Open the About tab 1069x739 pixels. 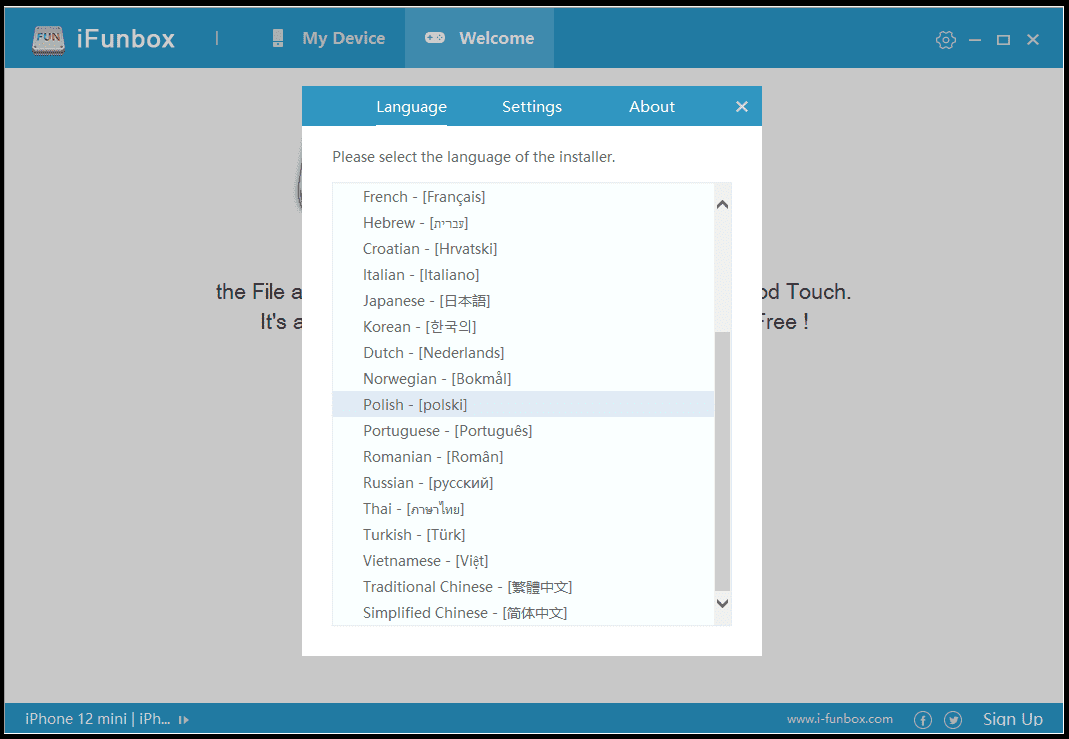click(x=652, y=106)
